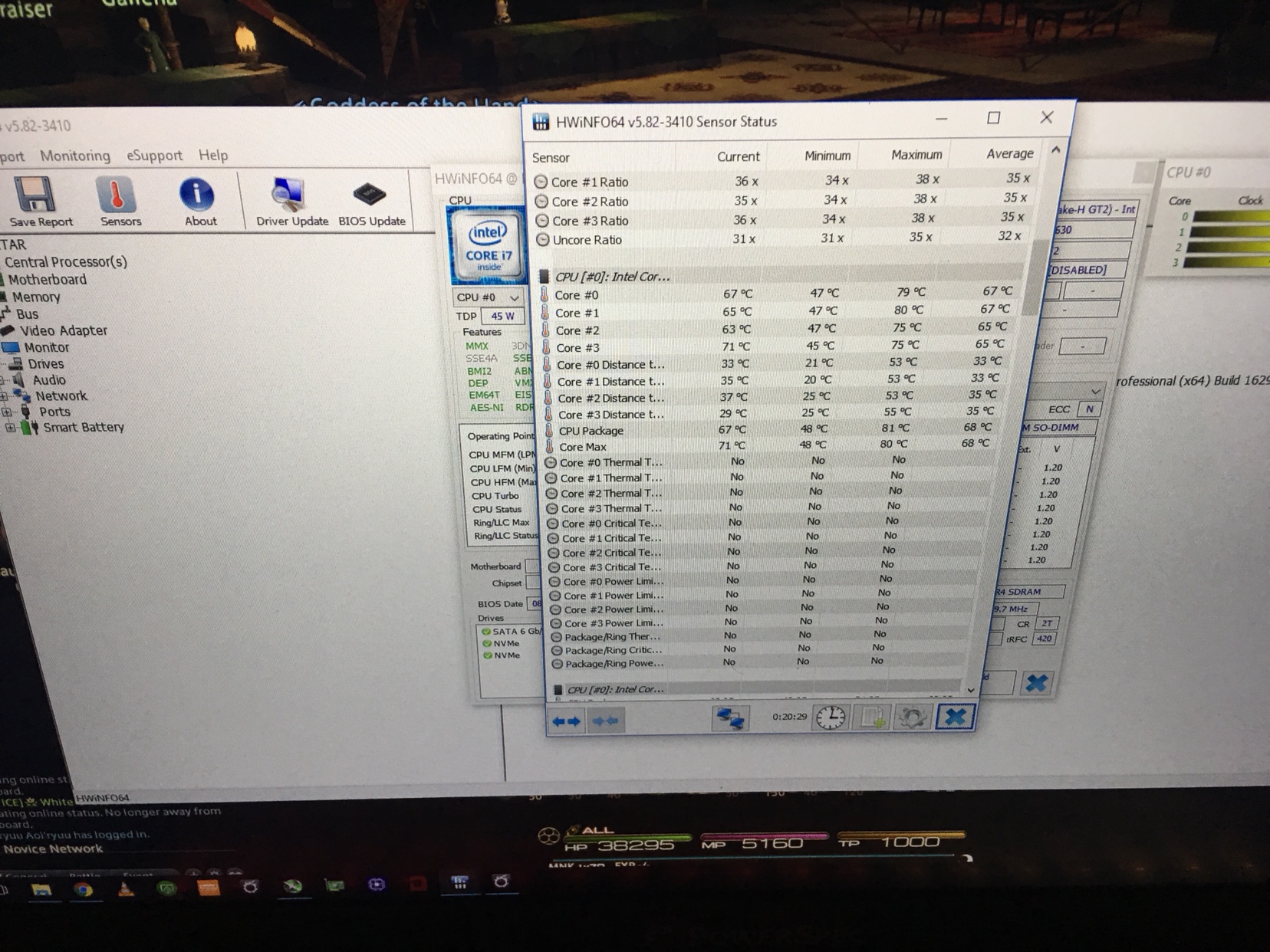The height and width of the screenshot is (952, 1270).
Task: Select Monitor tree item
Action: pyautogui.click(x=46, y=347)
